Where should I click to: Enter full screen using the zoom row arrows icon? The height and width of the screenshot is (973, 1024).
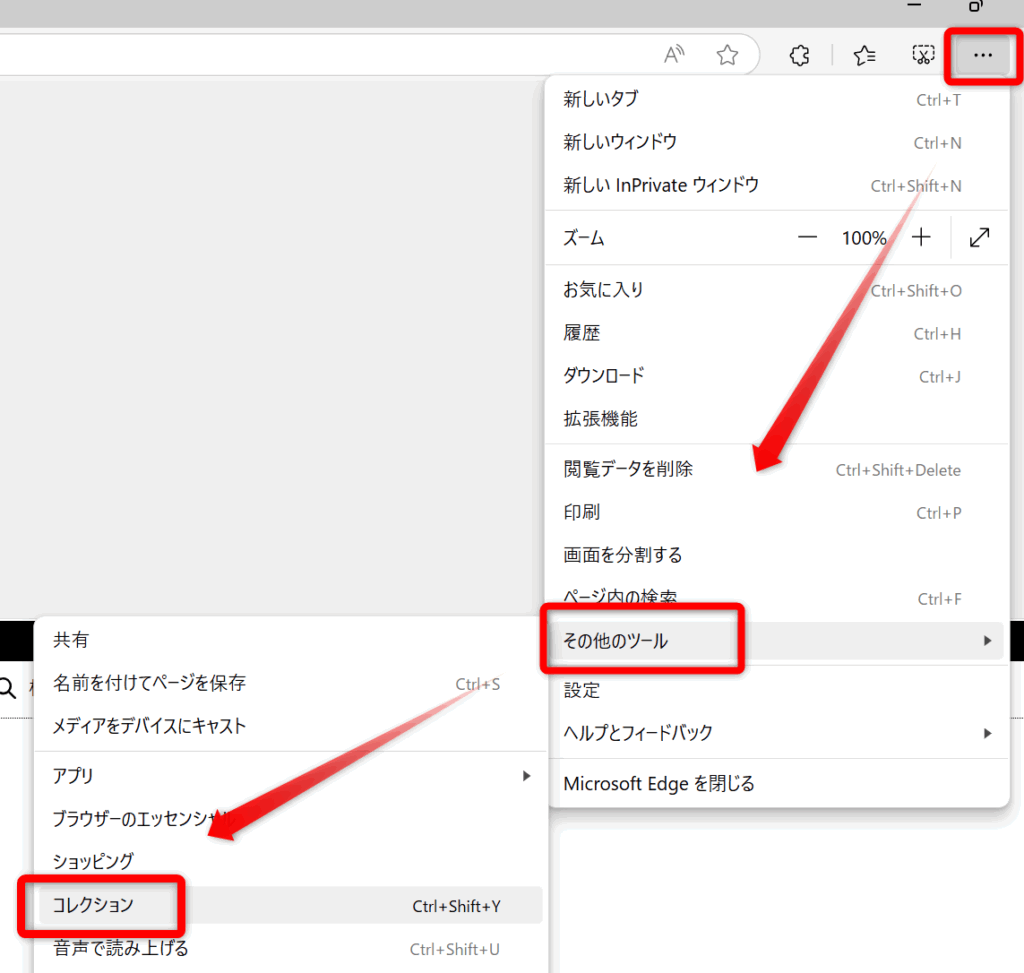[980, 238]
